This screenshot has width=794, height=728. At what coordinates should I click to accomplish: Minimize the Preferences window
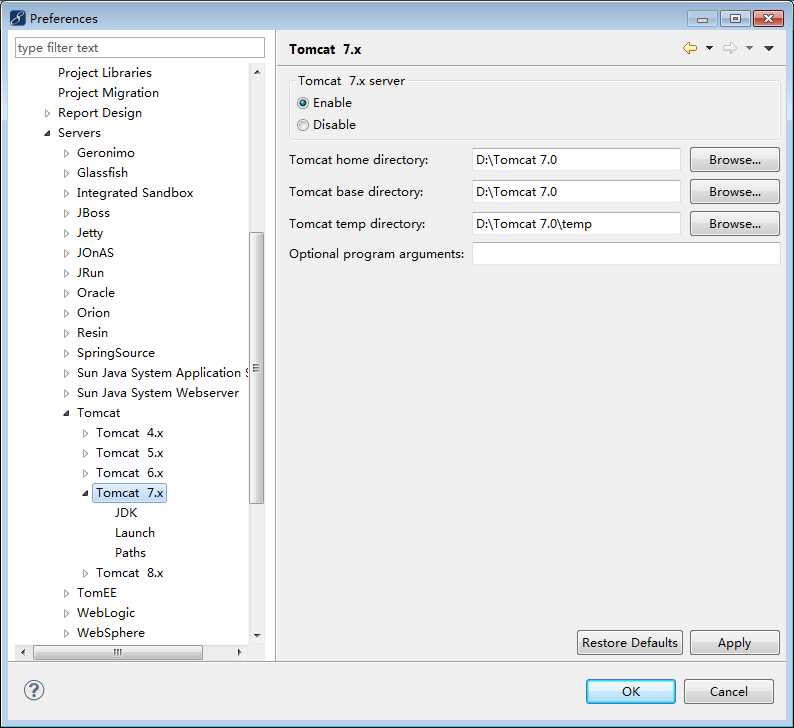pyautogui.click(x=703, y=18)
